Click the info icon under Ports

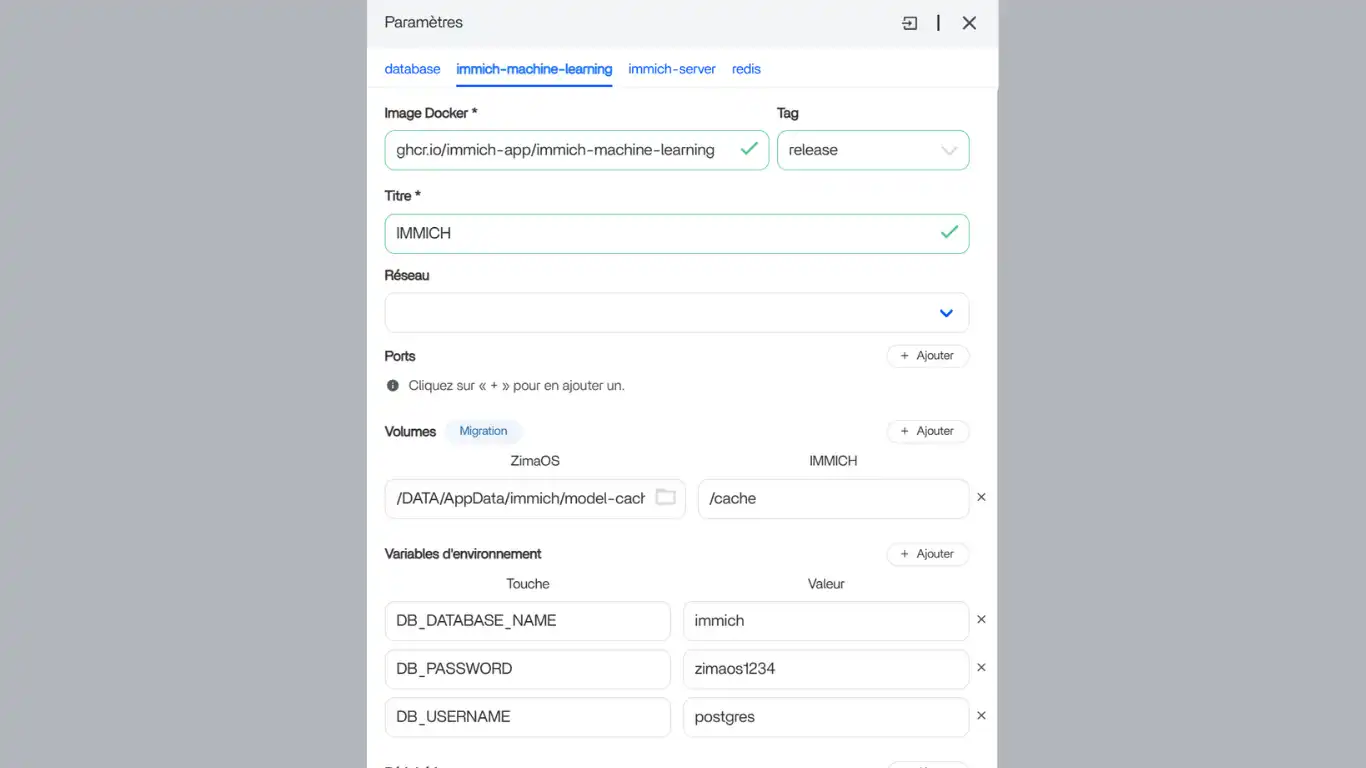393,386
